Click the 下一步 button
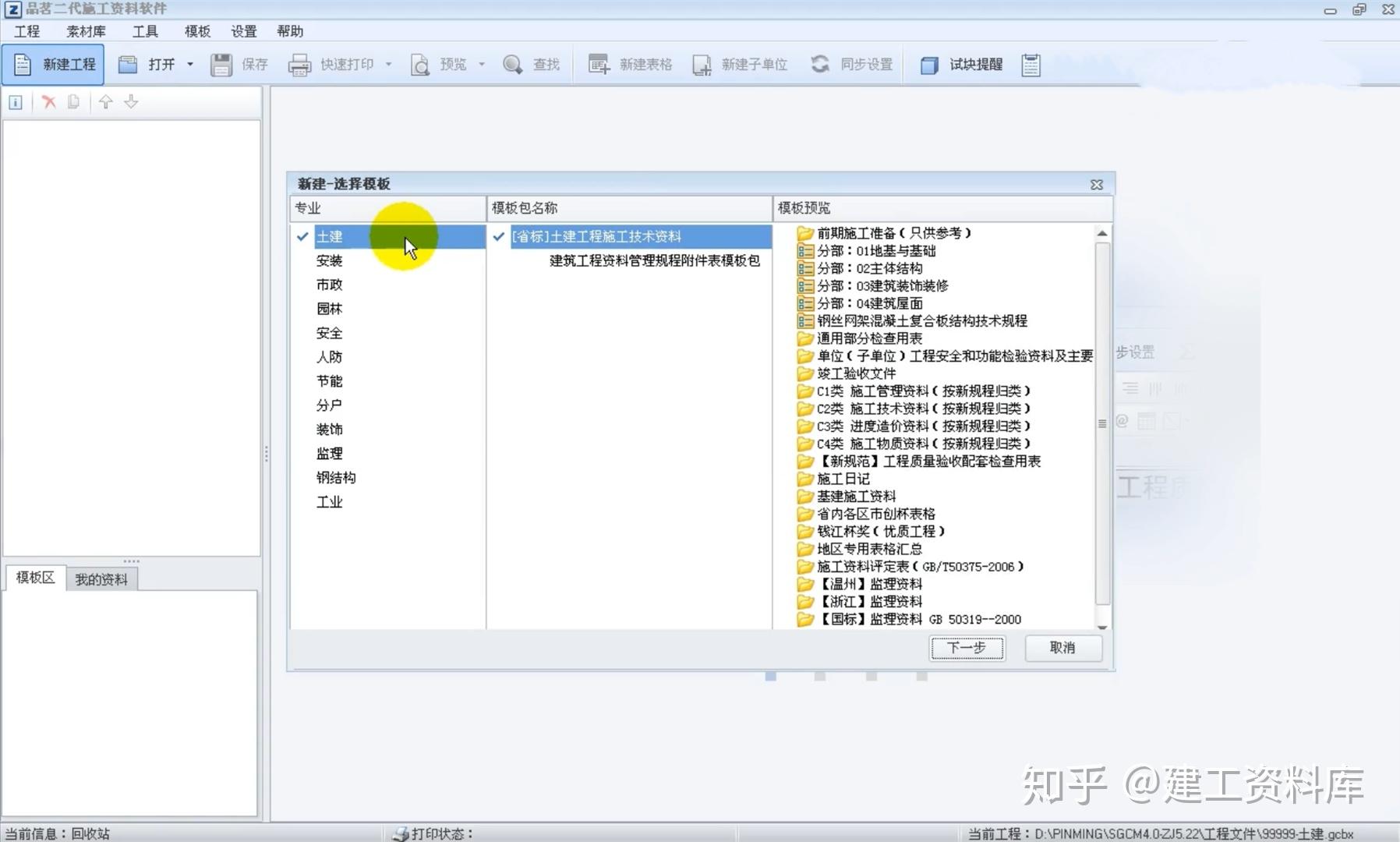1400x842 pixels. click(967, 648)
